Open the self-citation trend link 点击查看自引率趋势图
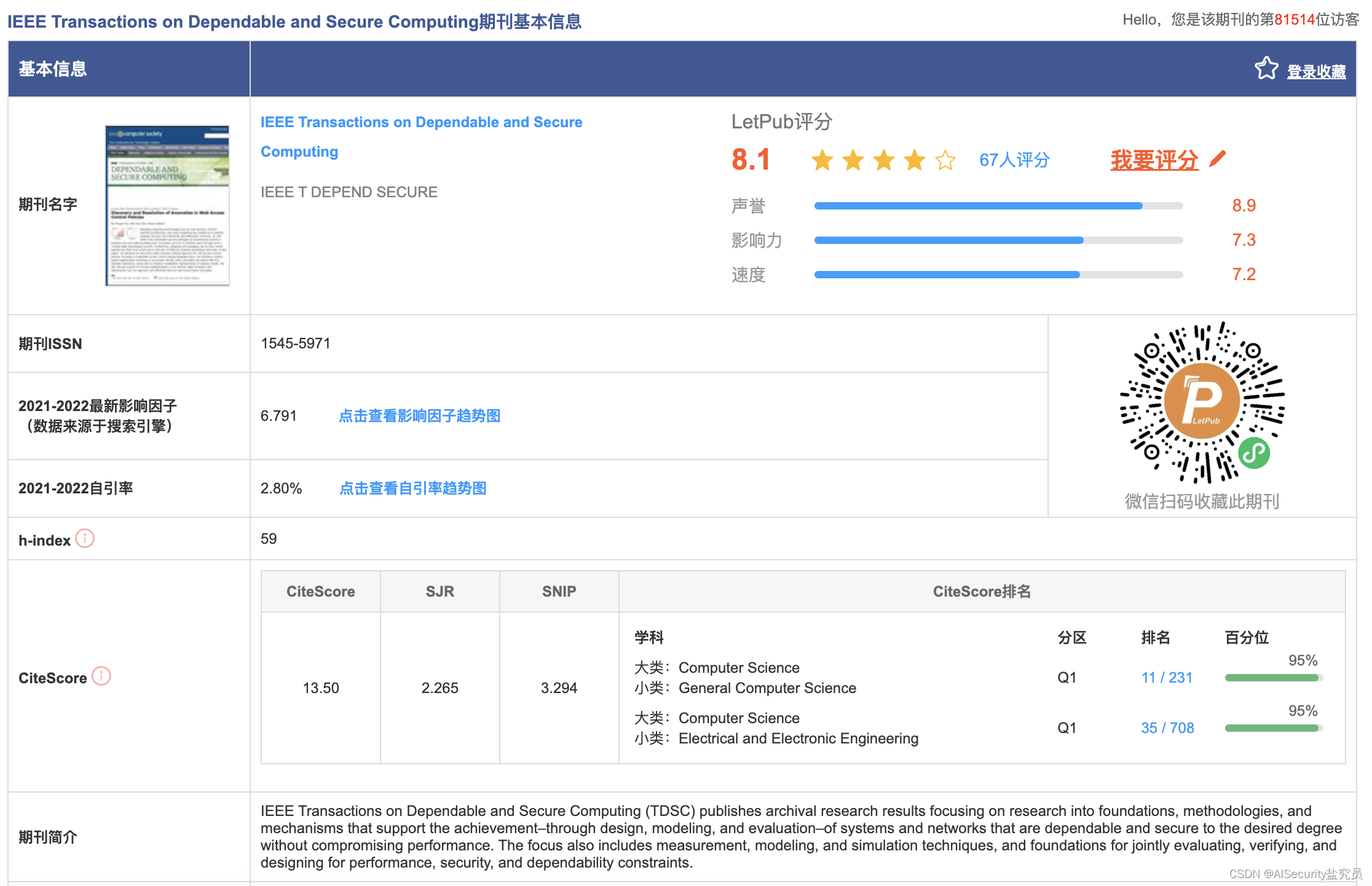Viewport: 1372px width, 886px height. 412,488
